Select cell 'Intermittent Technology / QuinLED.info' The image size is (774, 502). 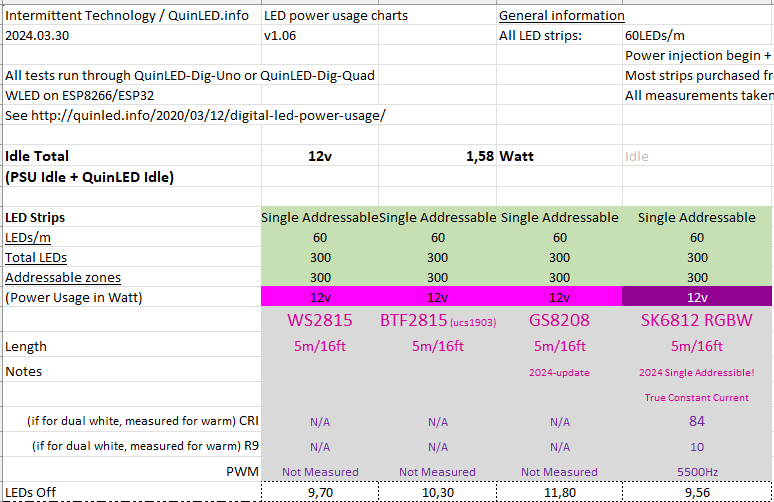(127, 16)
